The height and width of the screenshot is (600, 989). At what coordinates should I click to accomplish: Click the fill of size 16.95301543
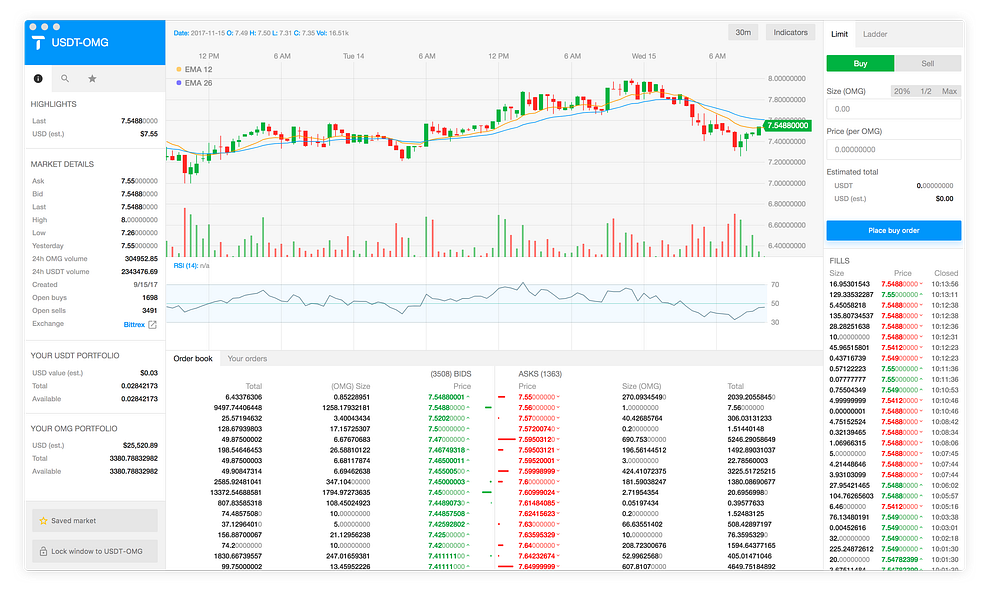[849, 285]
